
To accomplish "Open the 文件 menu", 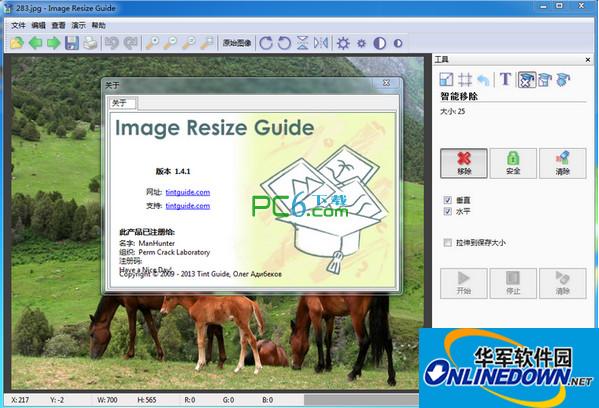I will pyautogui.click(x=18, y=26).
